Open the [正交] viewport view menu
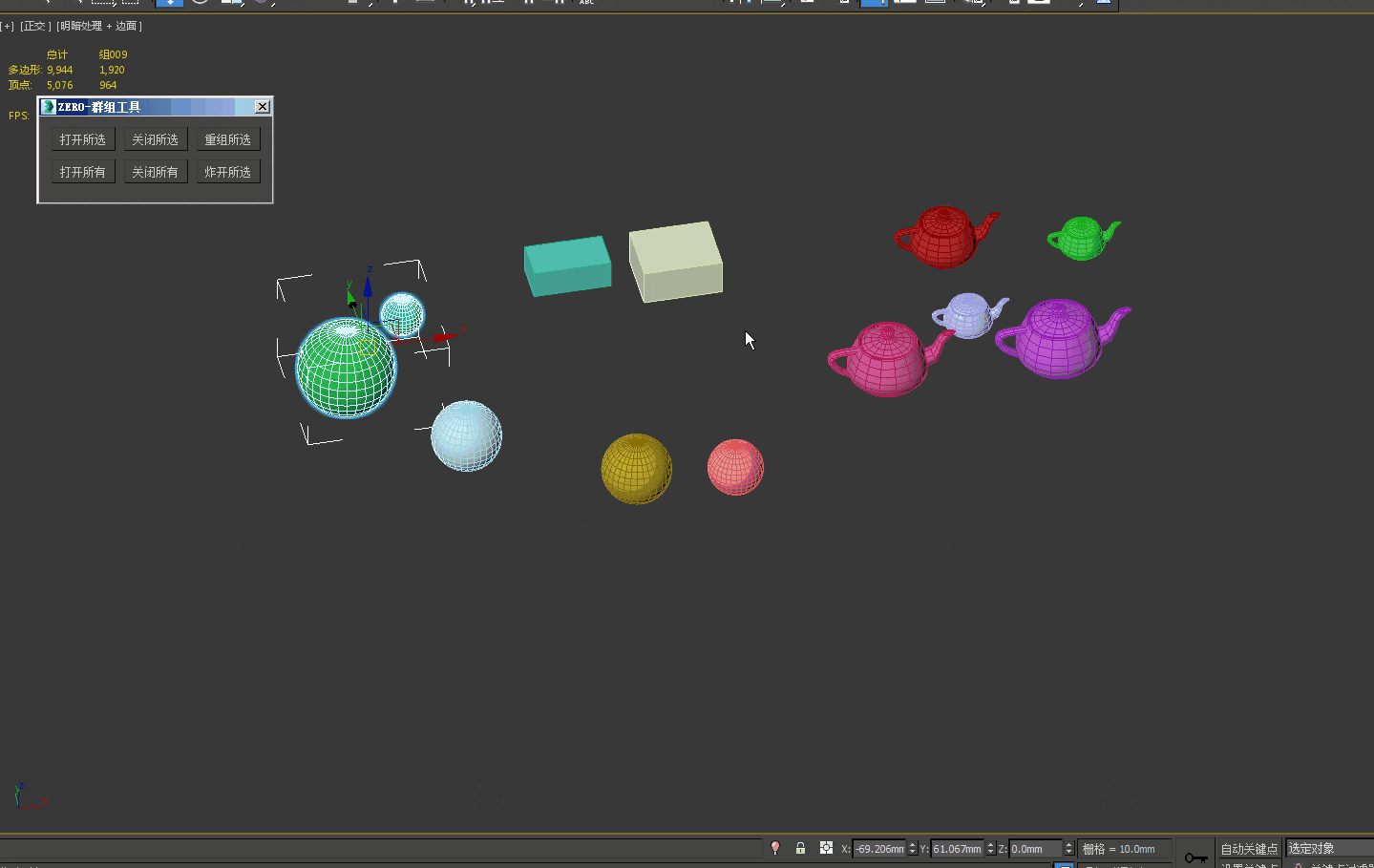 click(x=35, y=27)
